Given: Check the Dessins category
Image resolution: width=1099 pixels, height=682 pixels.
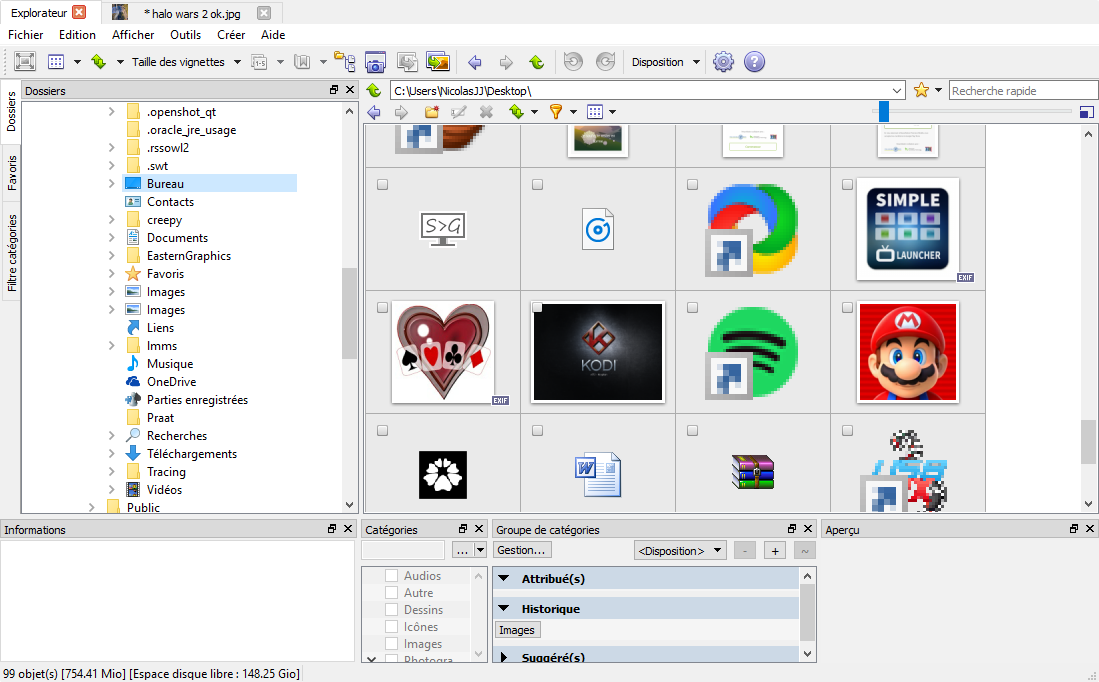Looking at the screenshot, I should click(x=391, y=610).
